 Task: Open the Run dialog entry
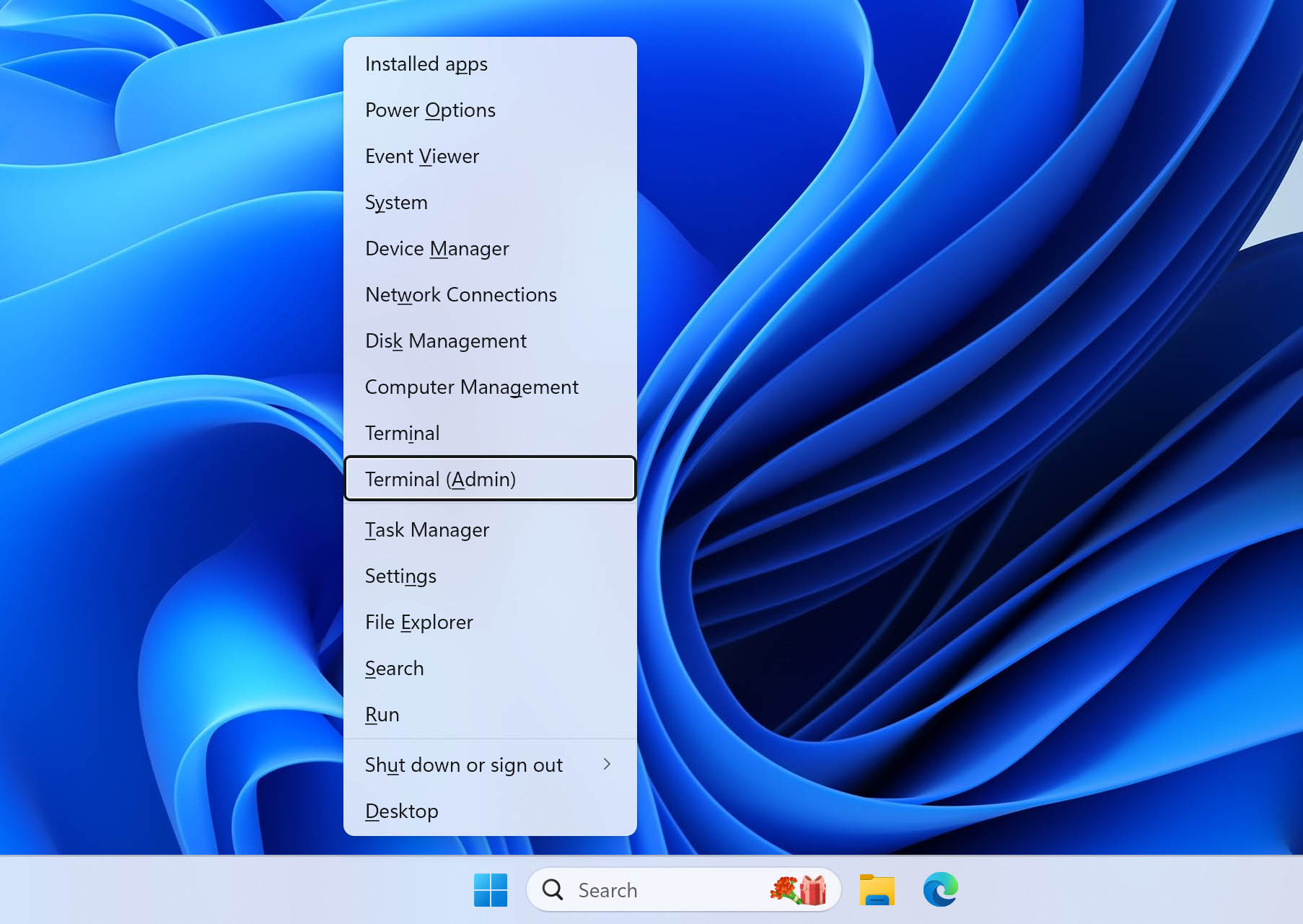491,715
